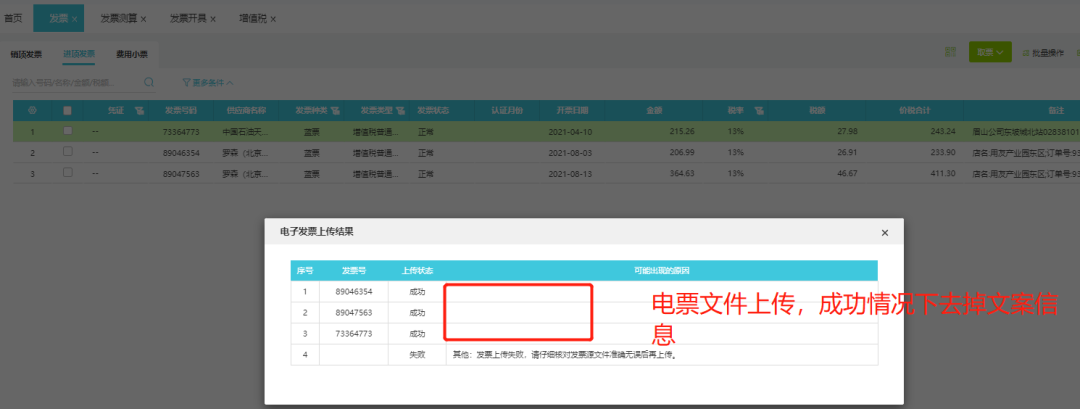This screenshot has width=1080, height=409.
Task: Switch to the 发票测算 tab
Action: coord(118,19)
